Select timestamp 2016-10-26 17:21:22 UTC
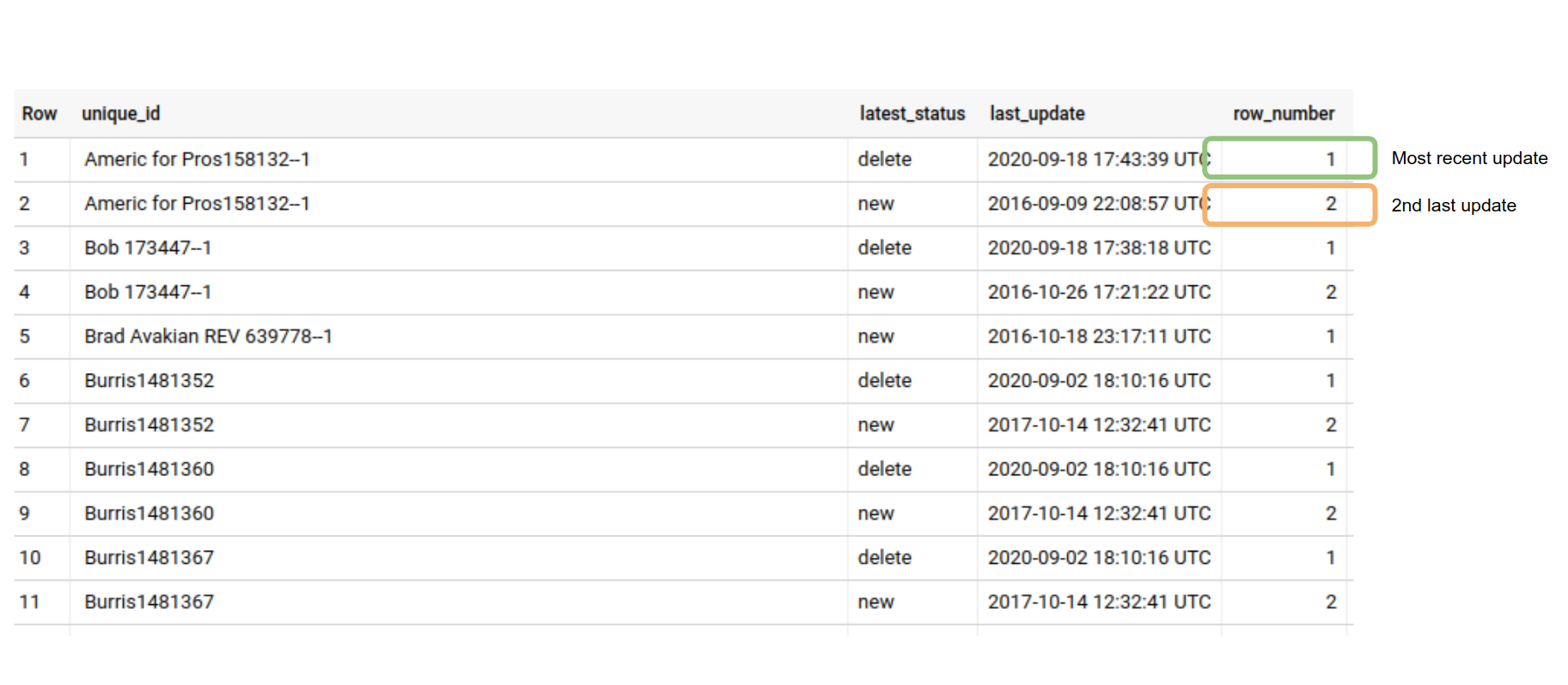Viewport: 1568px width, 685px height. (1098, 292)
